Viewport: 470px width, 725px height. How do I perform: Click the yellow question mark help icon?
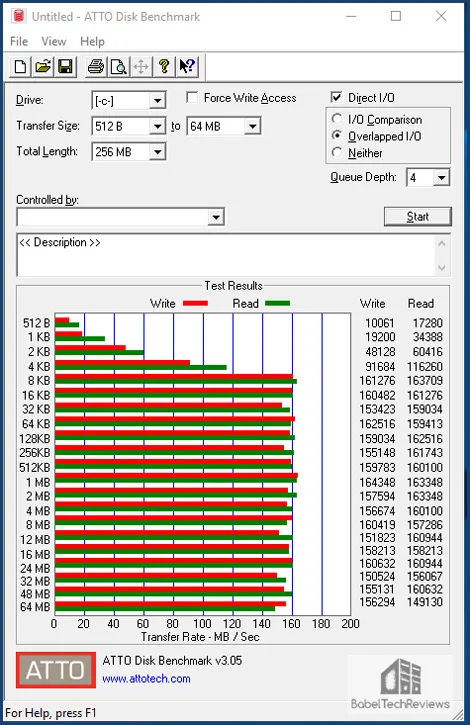[x=164, y=67]
